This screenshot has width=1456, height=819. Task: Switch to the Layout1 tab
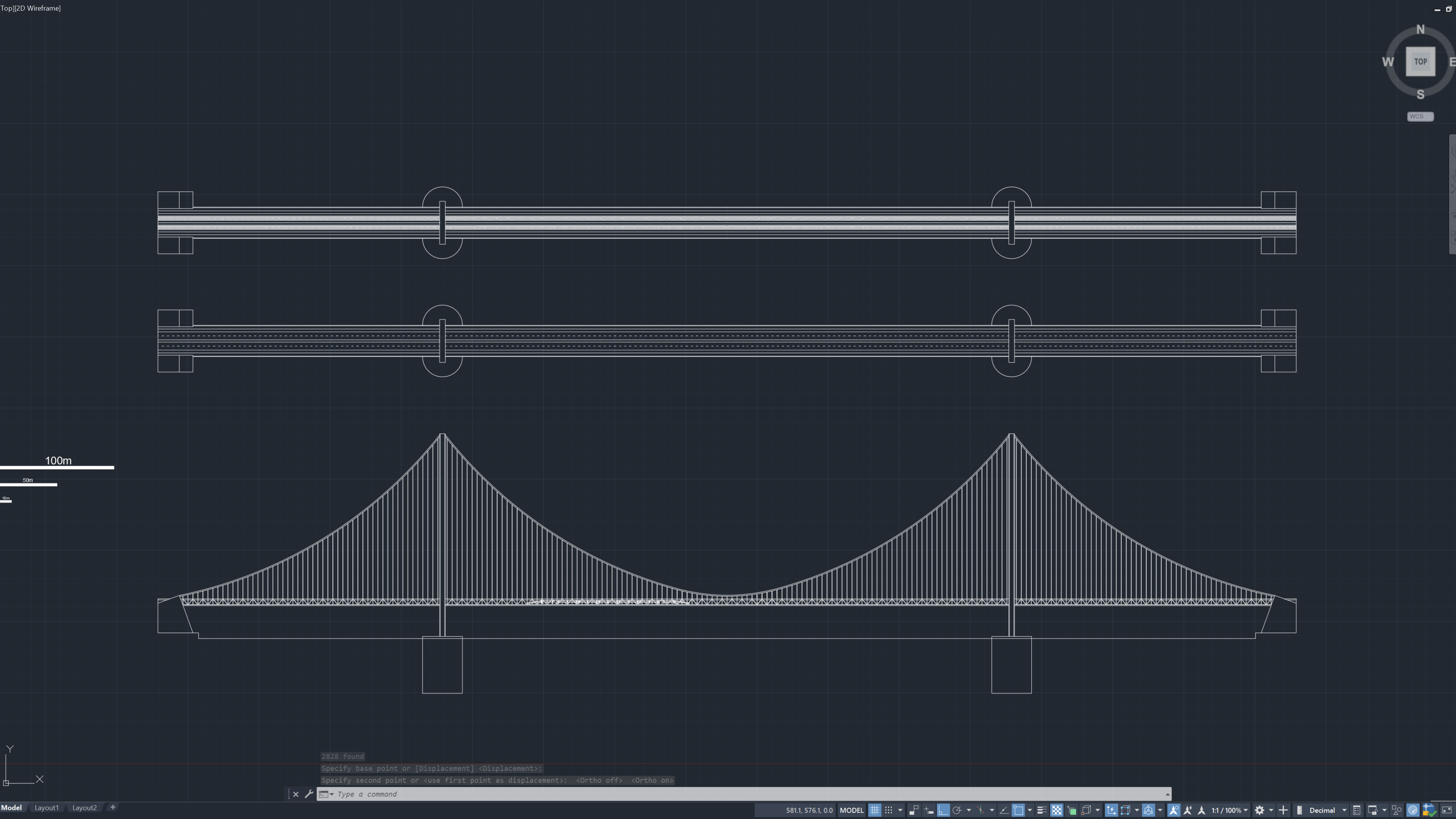tap(46, 807)
